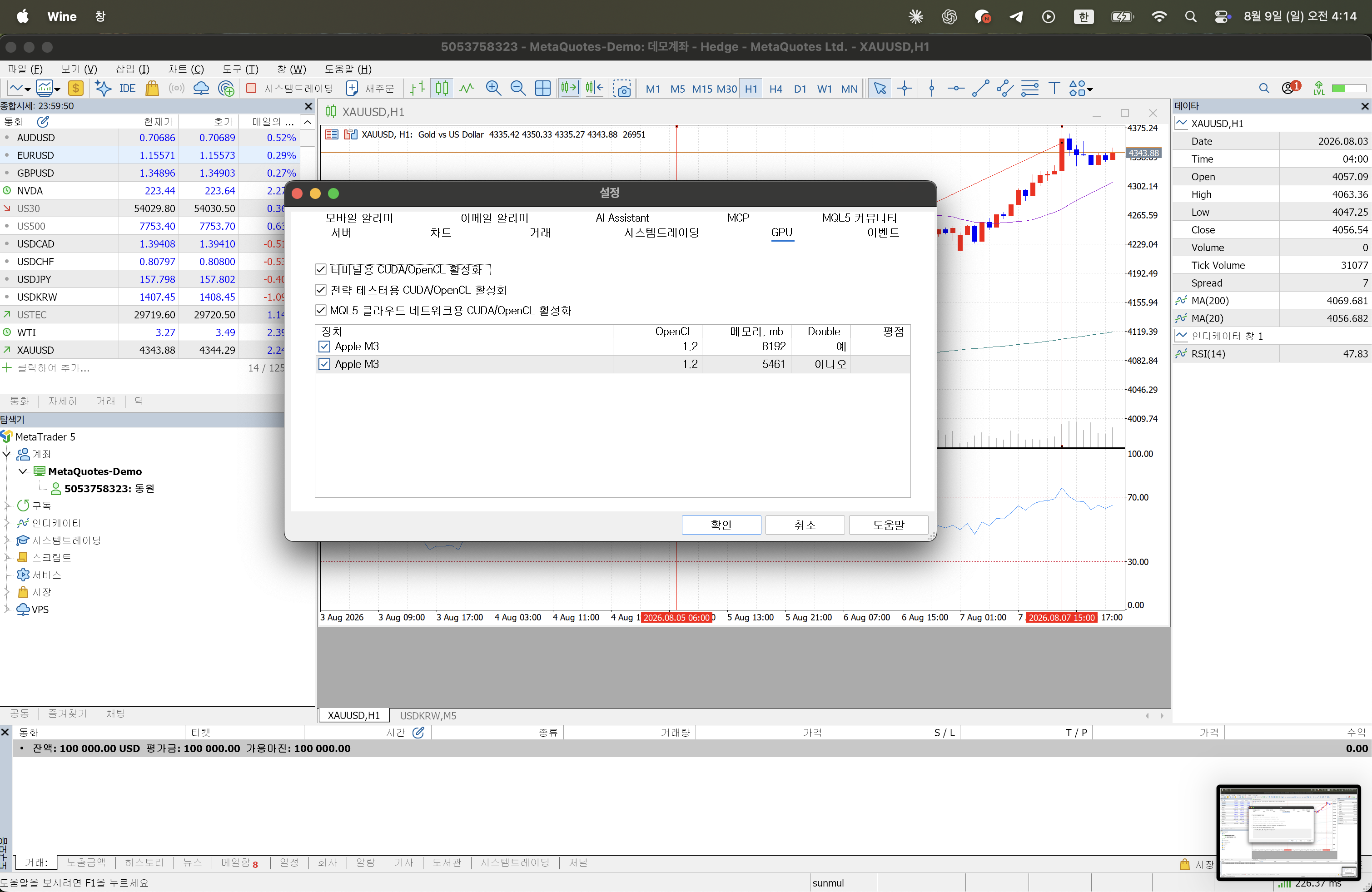
Task: Toggle terminal CUDA/OpenCL activation checkbox
Action: tap(321, 269)
